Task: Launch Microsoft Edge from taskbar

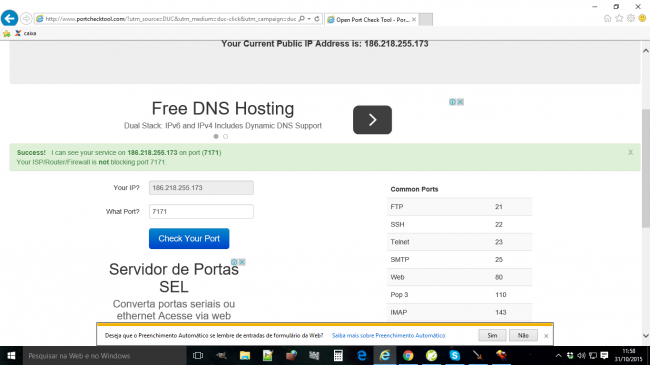Action: click(x=362, y=355)
